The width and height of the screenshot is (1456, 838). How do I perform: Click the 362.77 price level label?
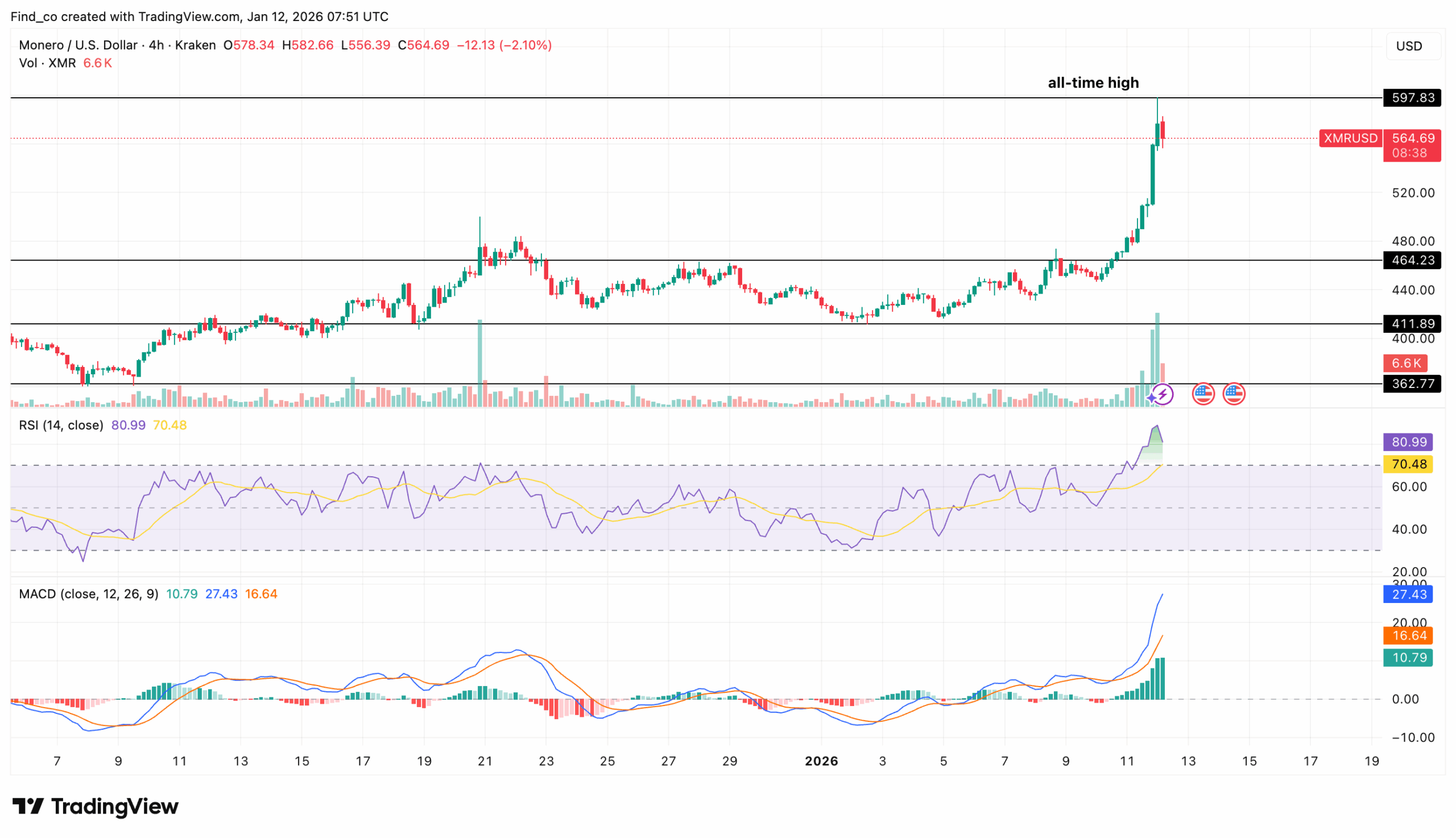point(1412,384)
